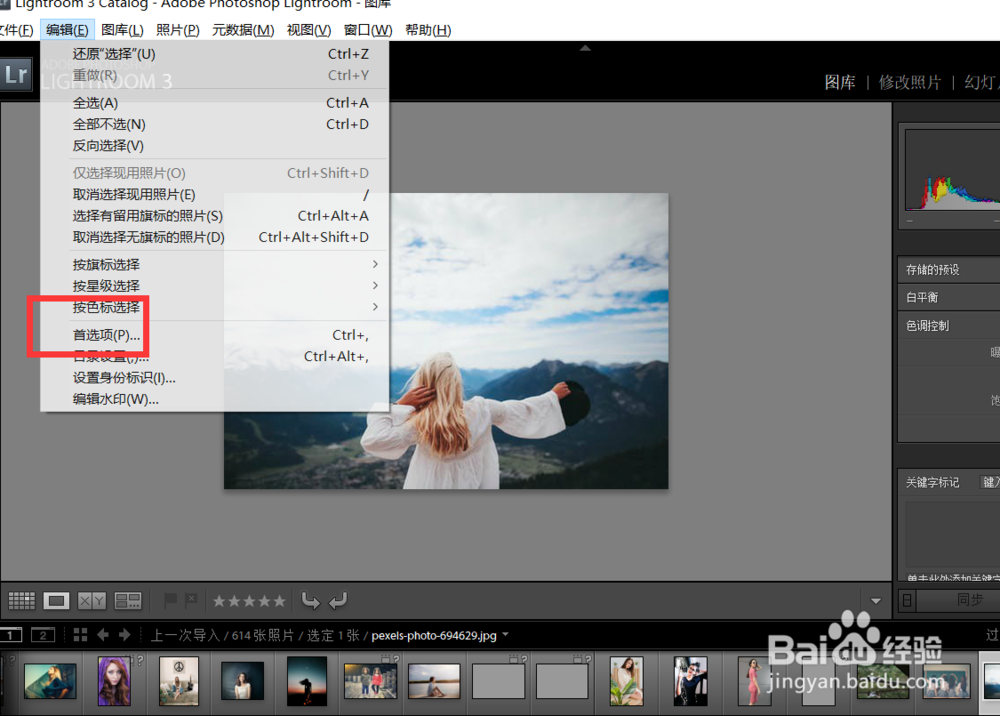Open 编辑(E) menu

[67, 30]
